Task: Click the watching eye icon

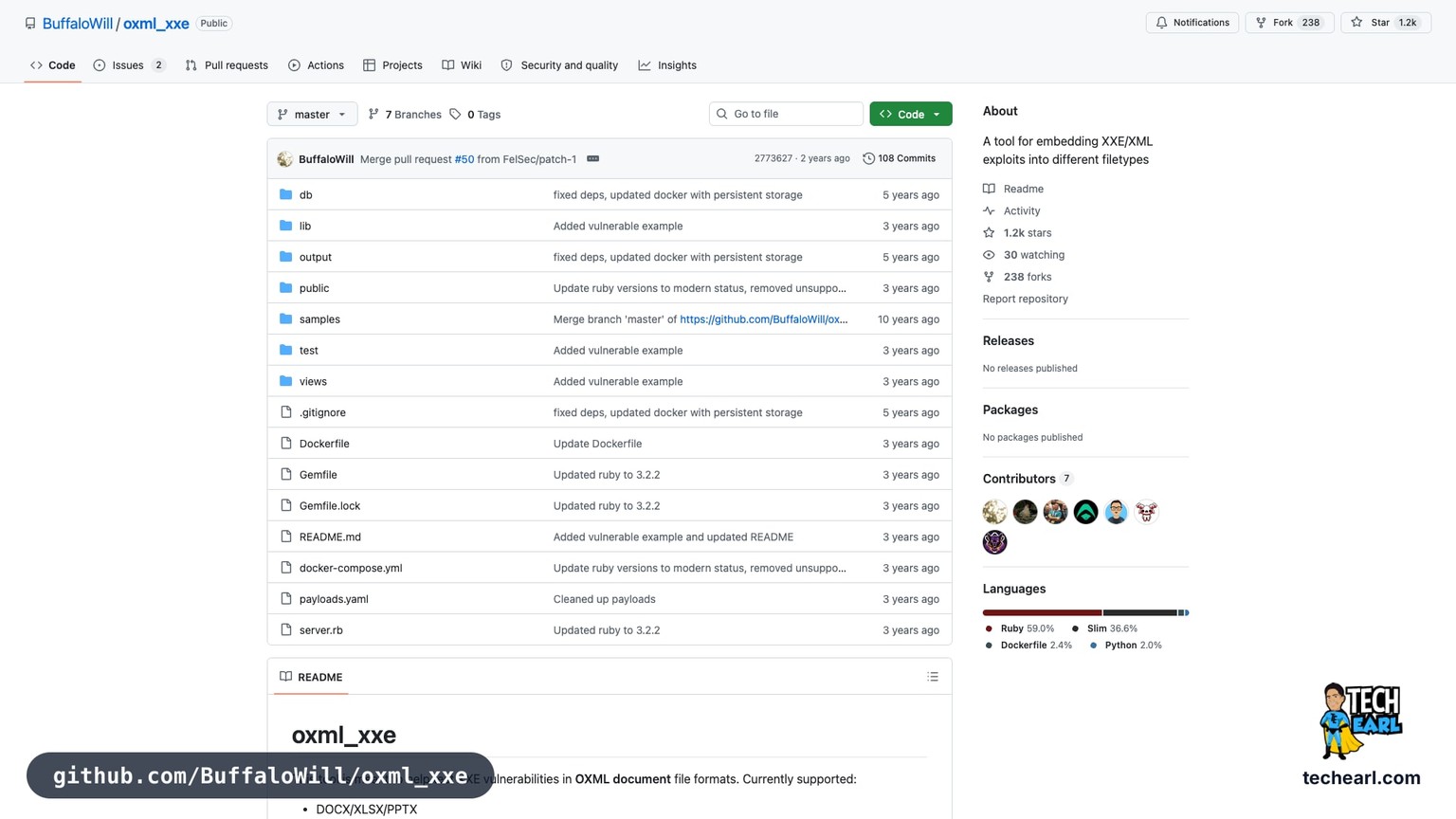Action: [x=989, y=255]
